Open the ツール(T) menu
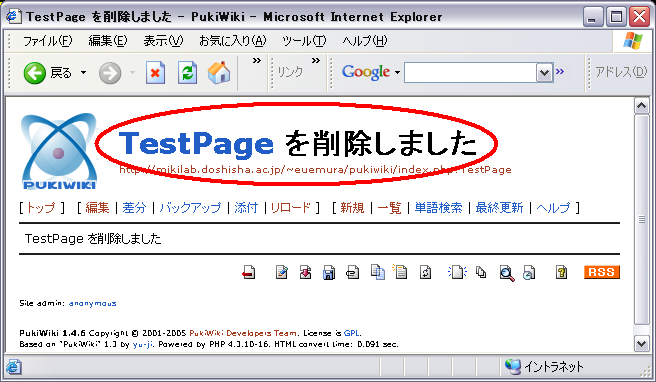 (x=304, y=41)
